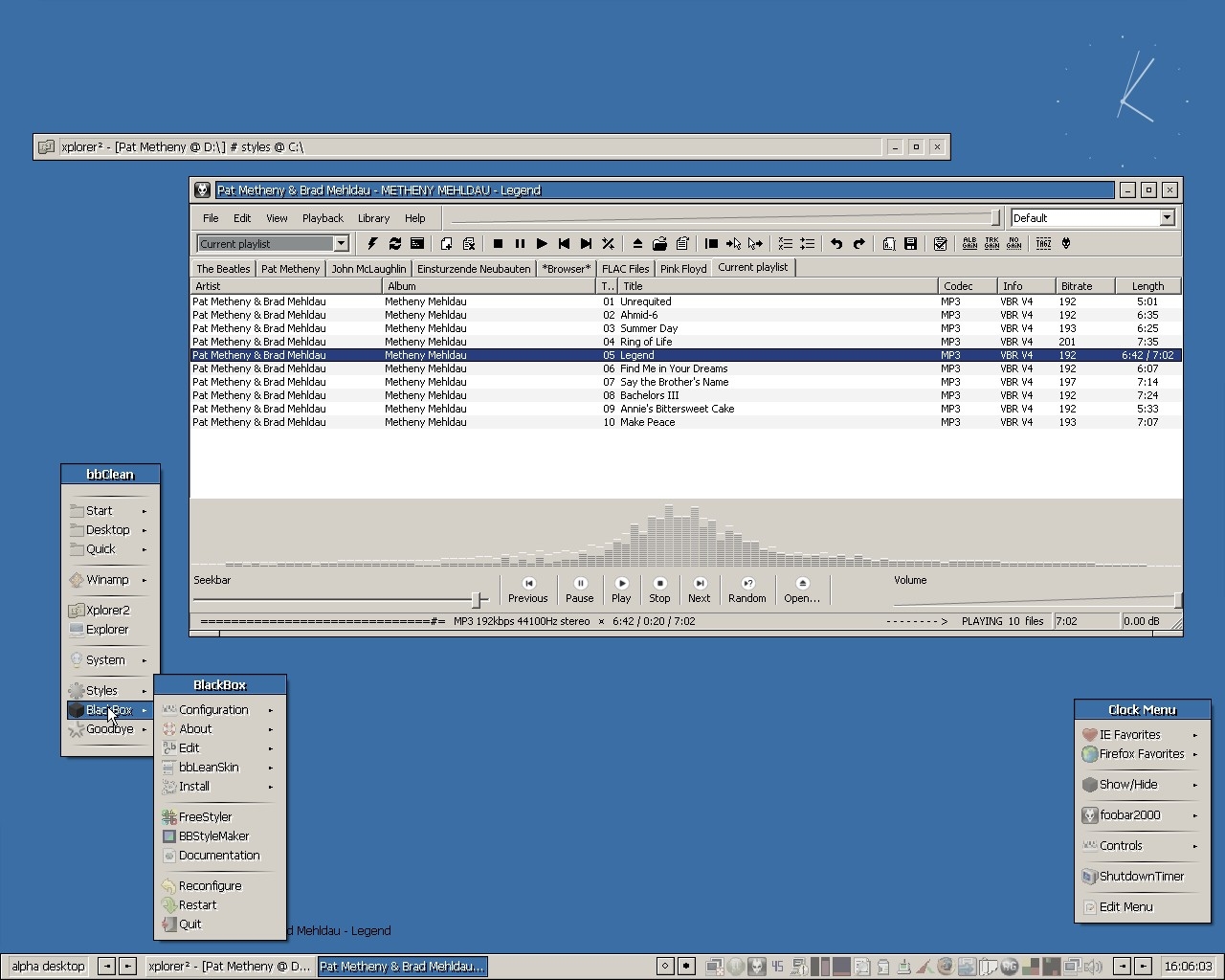The width and height of the screenshot is (1225, 980).
Task: Open the Library menu
Action: (x=373, y=218)
